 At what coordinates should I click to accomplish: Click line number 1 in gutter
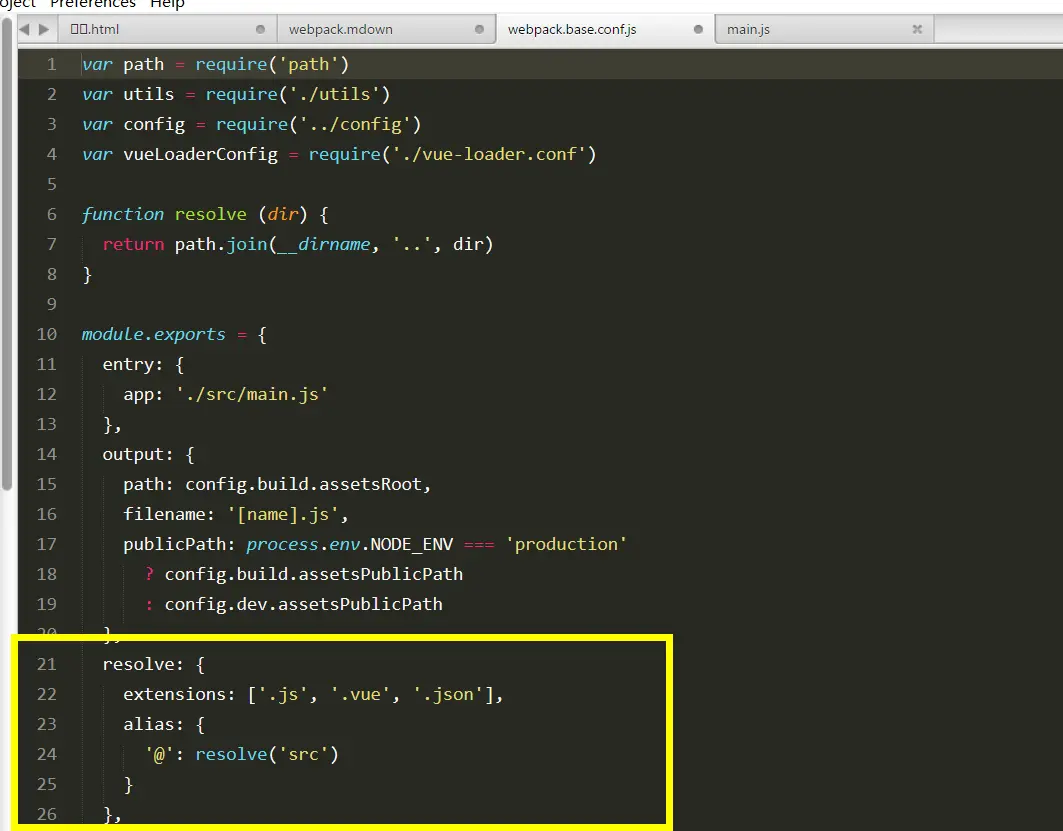pyautogui.click(x=52, y=64)
